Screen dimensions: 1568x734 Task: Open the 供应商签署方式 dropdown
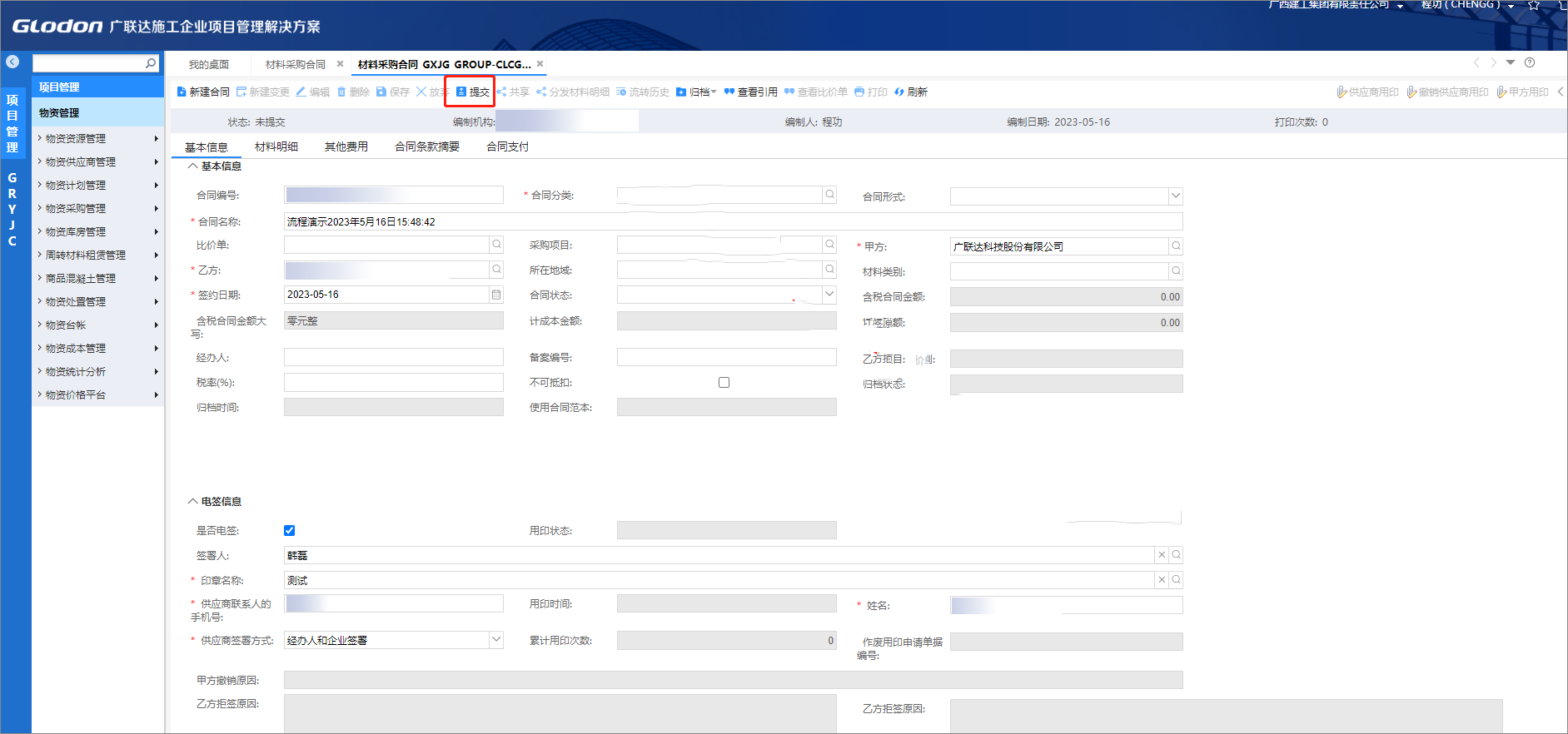pyautogui.click(x=496, y=640)
